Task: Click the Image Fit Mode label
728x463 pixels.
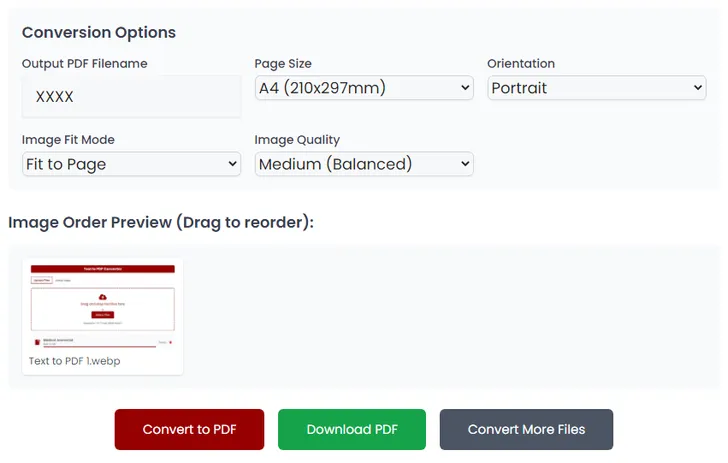Action: [68, 140]
